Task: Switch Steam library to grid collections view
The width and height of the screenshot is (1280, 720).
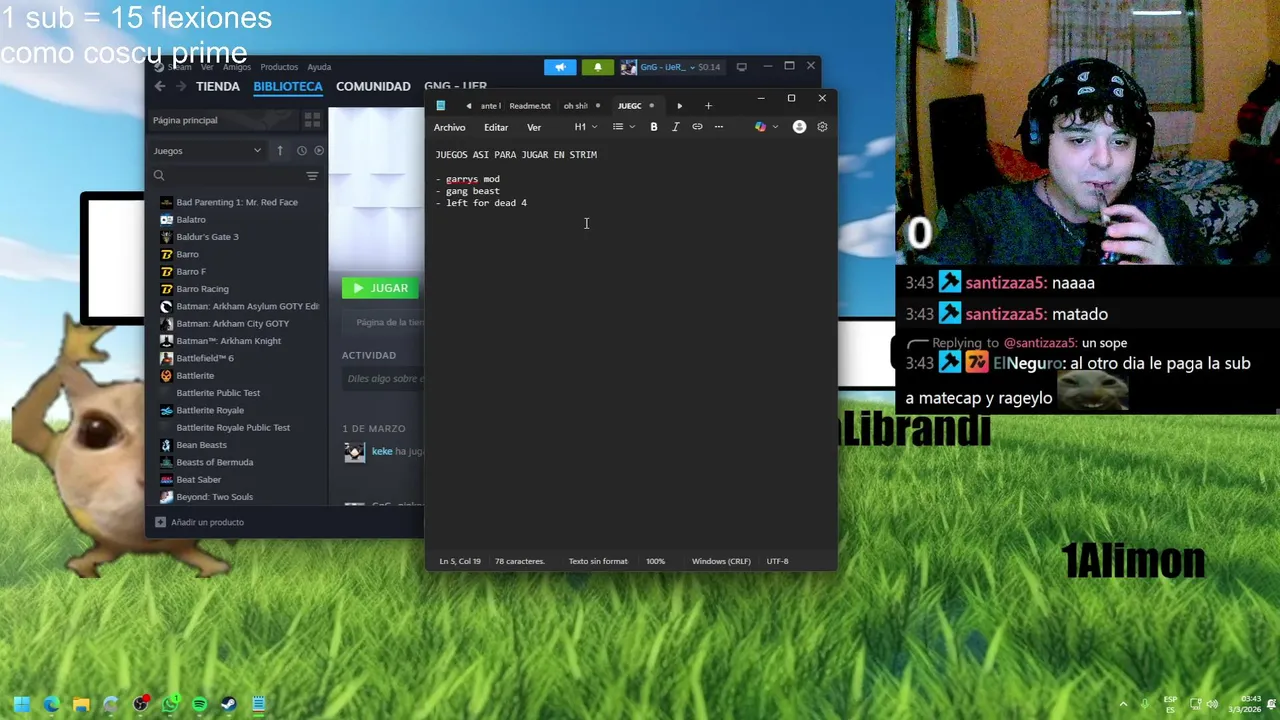Action: click(x=312, y=120)
